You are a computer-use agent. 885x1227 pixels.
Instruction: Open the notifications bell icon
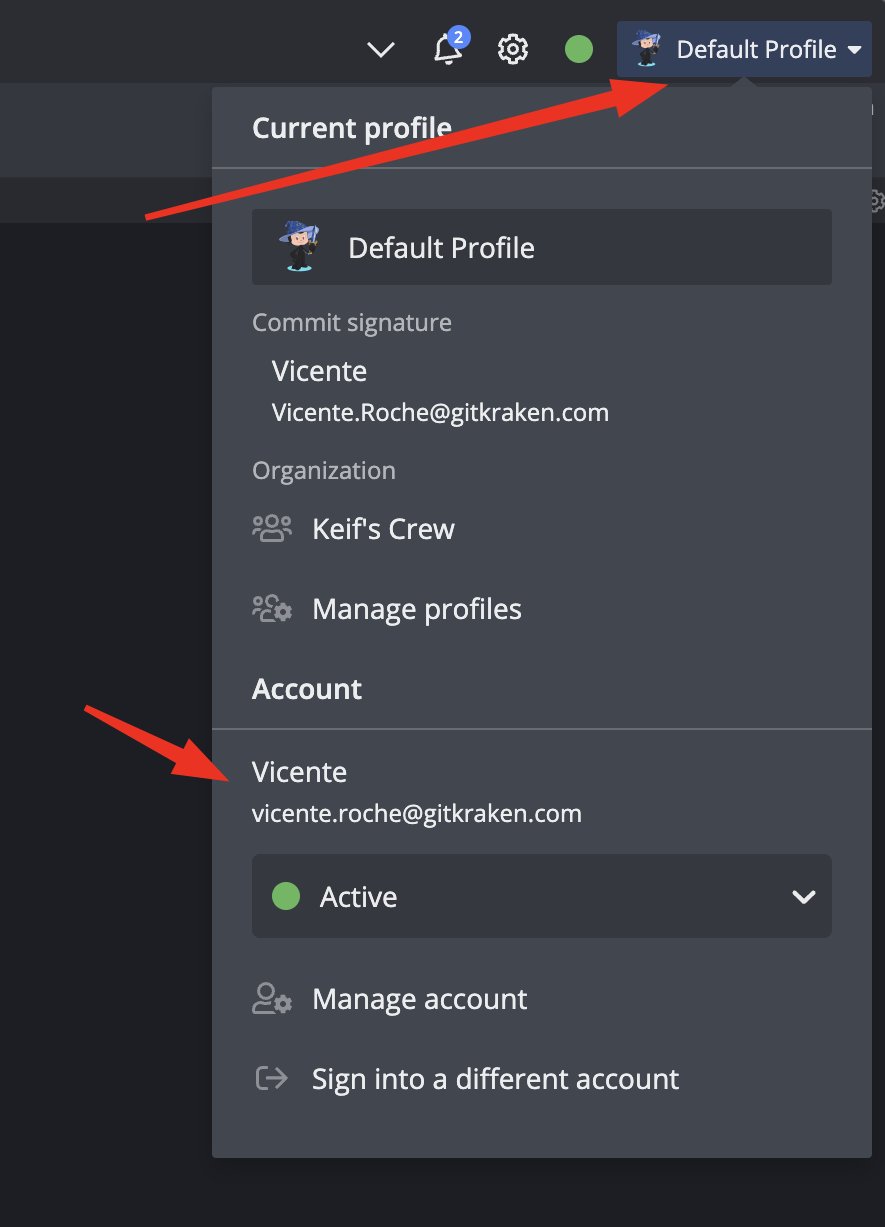447,49
